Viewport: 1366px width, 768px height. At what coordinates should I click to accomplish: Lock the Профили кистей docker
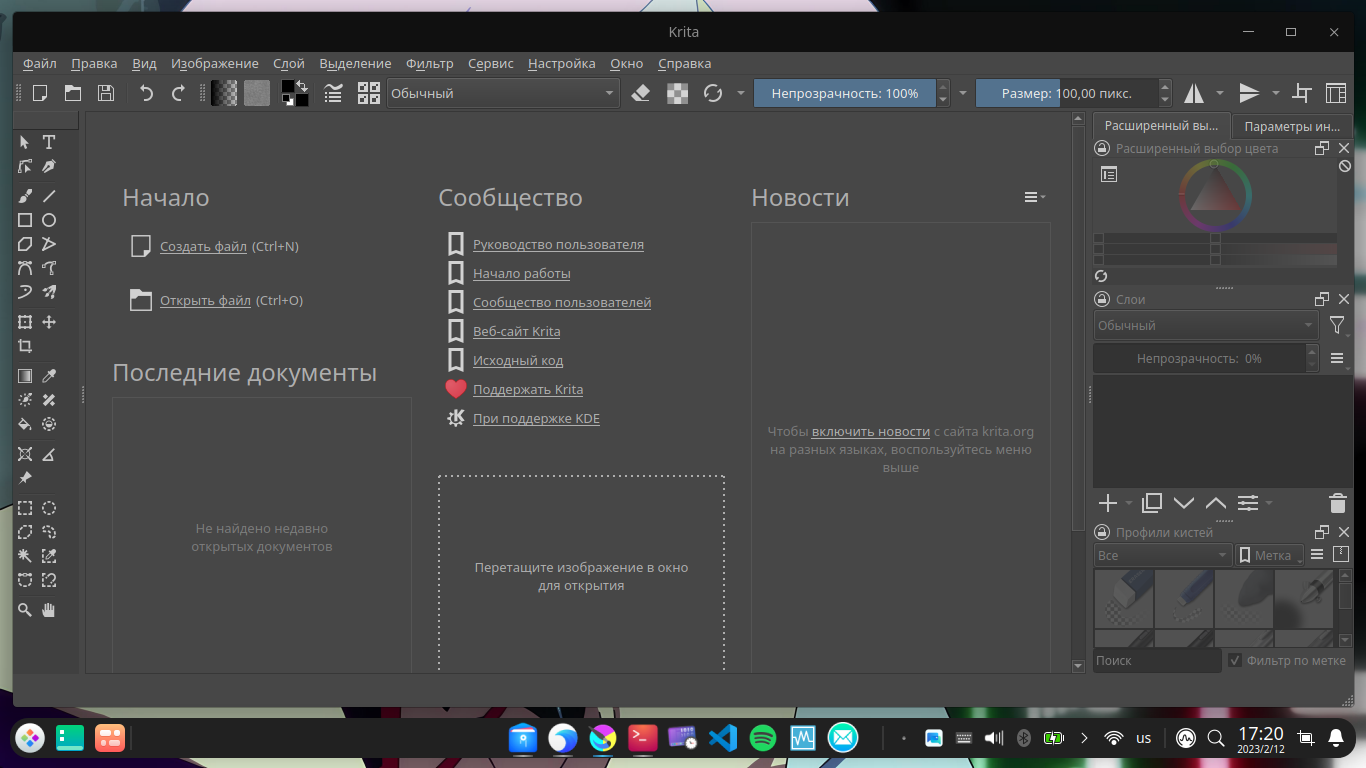coord(1102,532)
